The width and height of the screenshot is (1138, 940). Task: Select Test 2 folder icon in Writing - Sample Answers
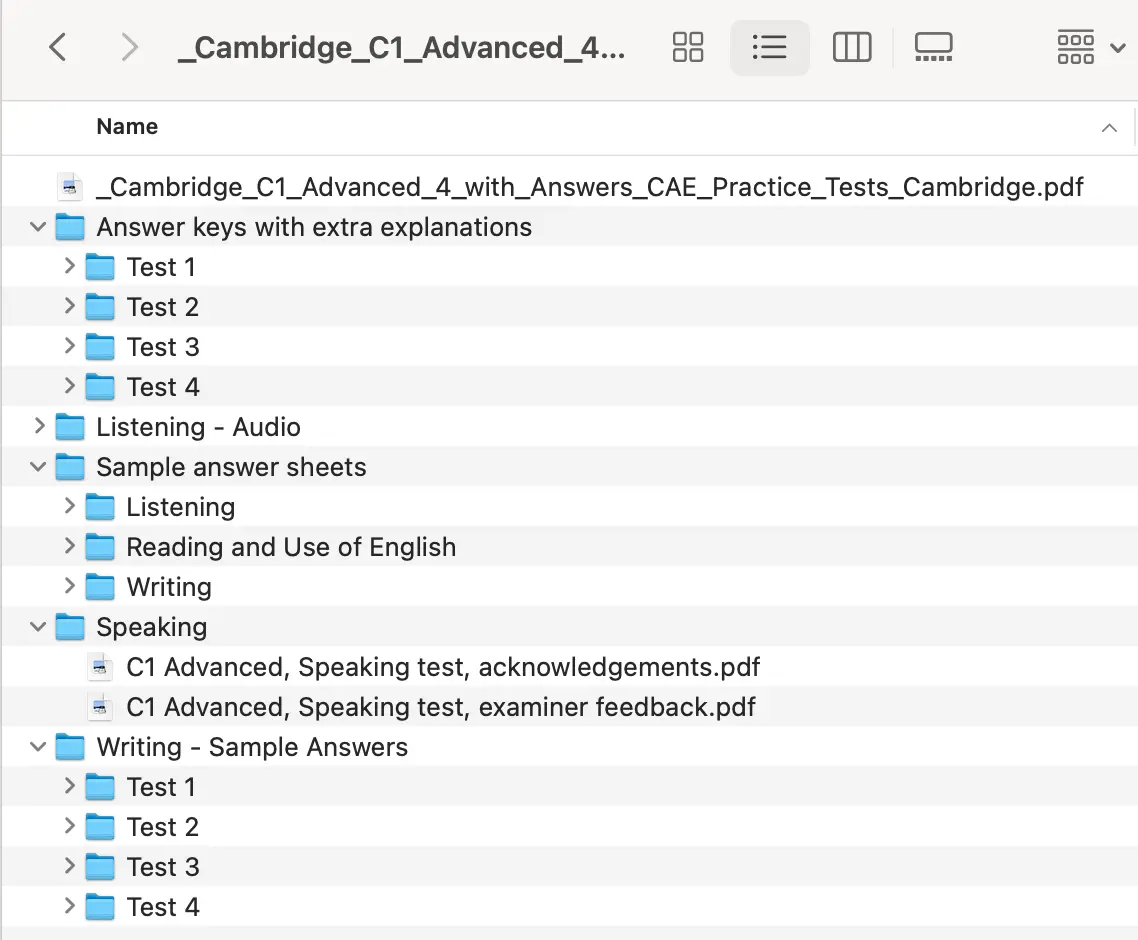point(100,826)
